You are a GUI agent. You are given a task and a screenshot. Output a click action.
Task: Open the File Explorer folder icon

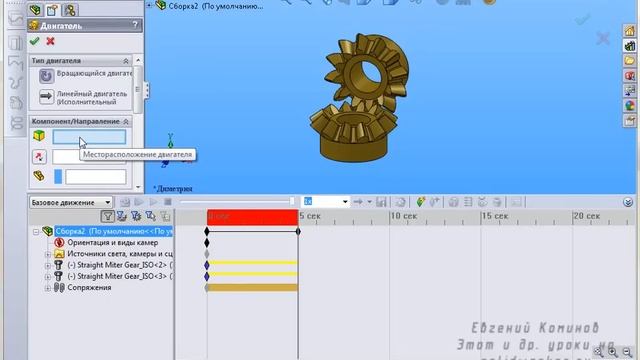click(629, 61)
